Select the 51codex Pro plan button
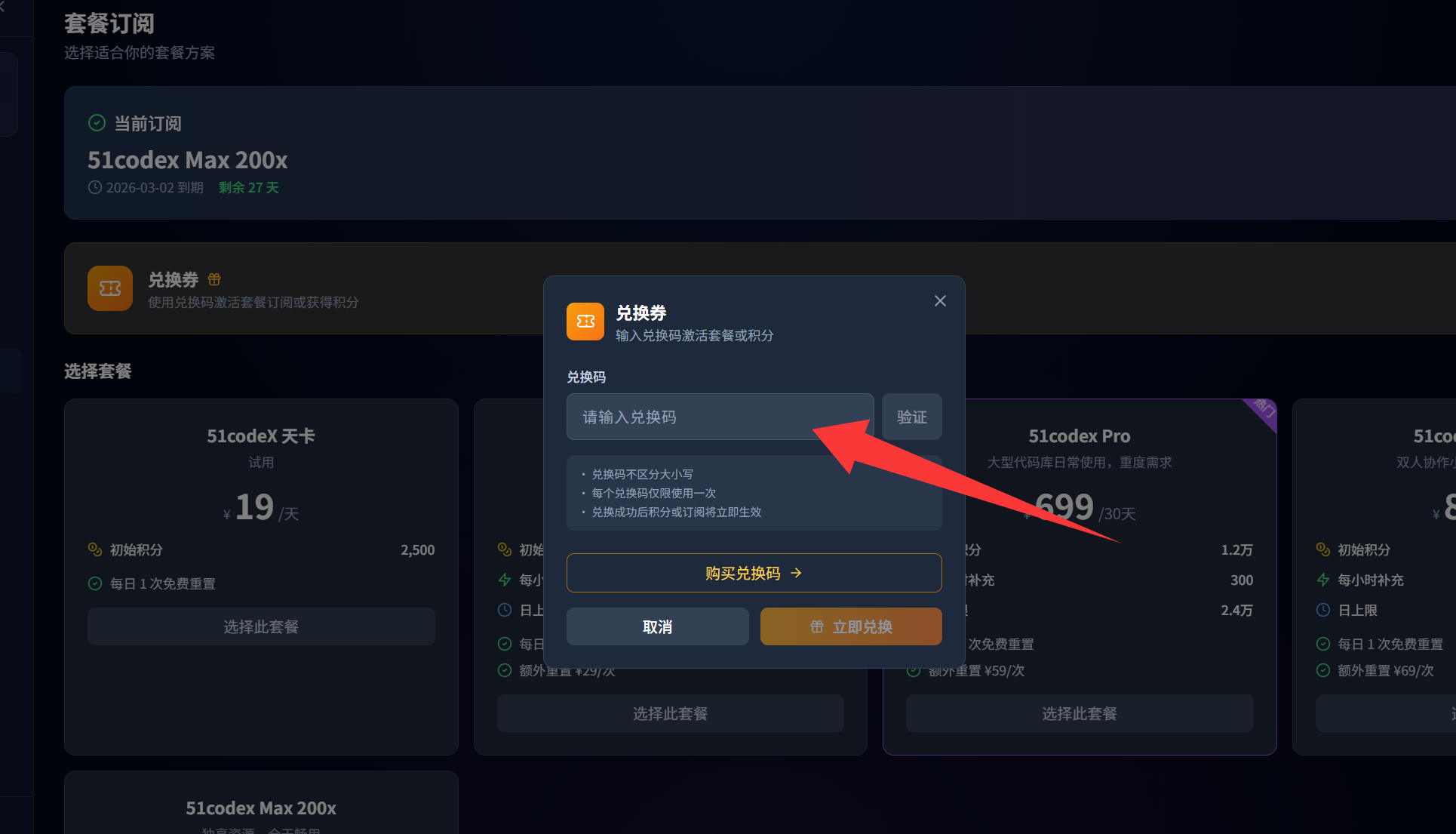 [1079, 713]
